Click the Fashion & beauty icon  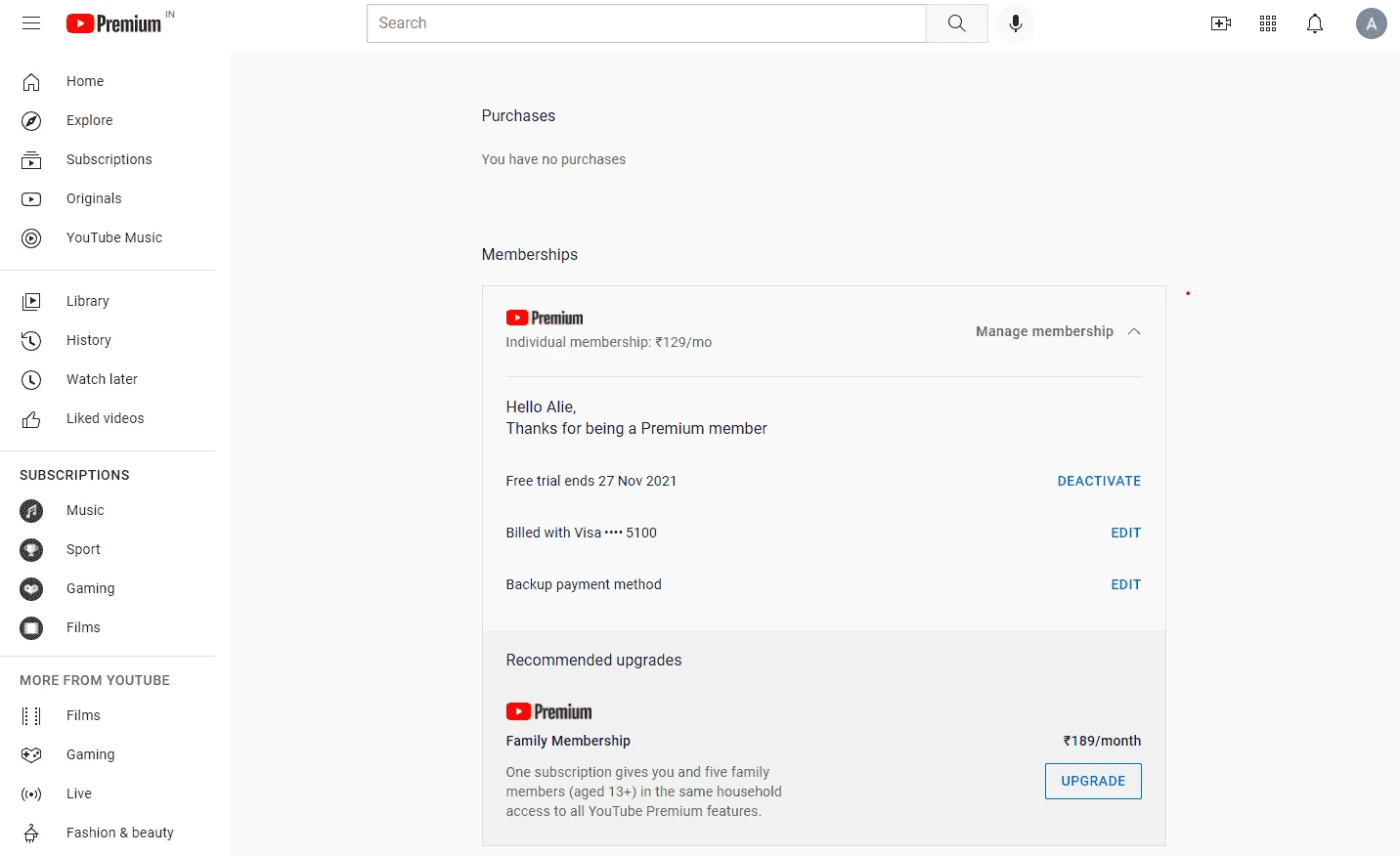[x=31, y=834]
